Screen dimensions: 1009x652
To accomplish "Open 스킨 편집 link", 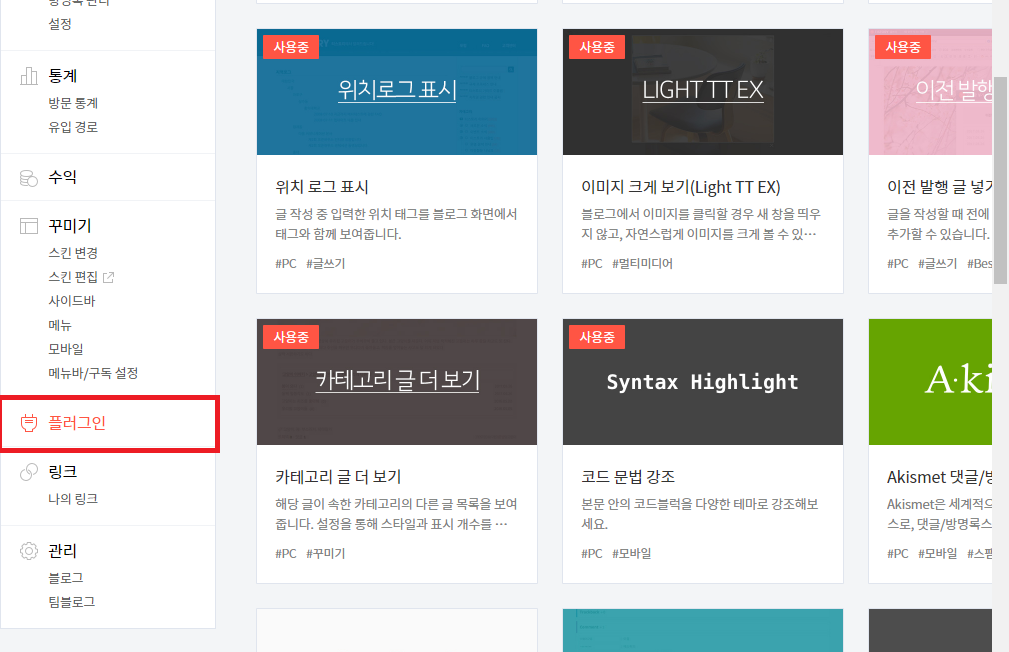I will (73, 277).
